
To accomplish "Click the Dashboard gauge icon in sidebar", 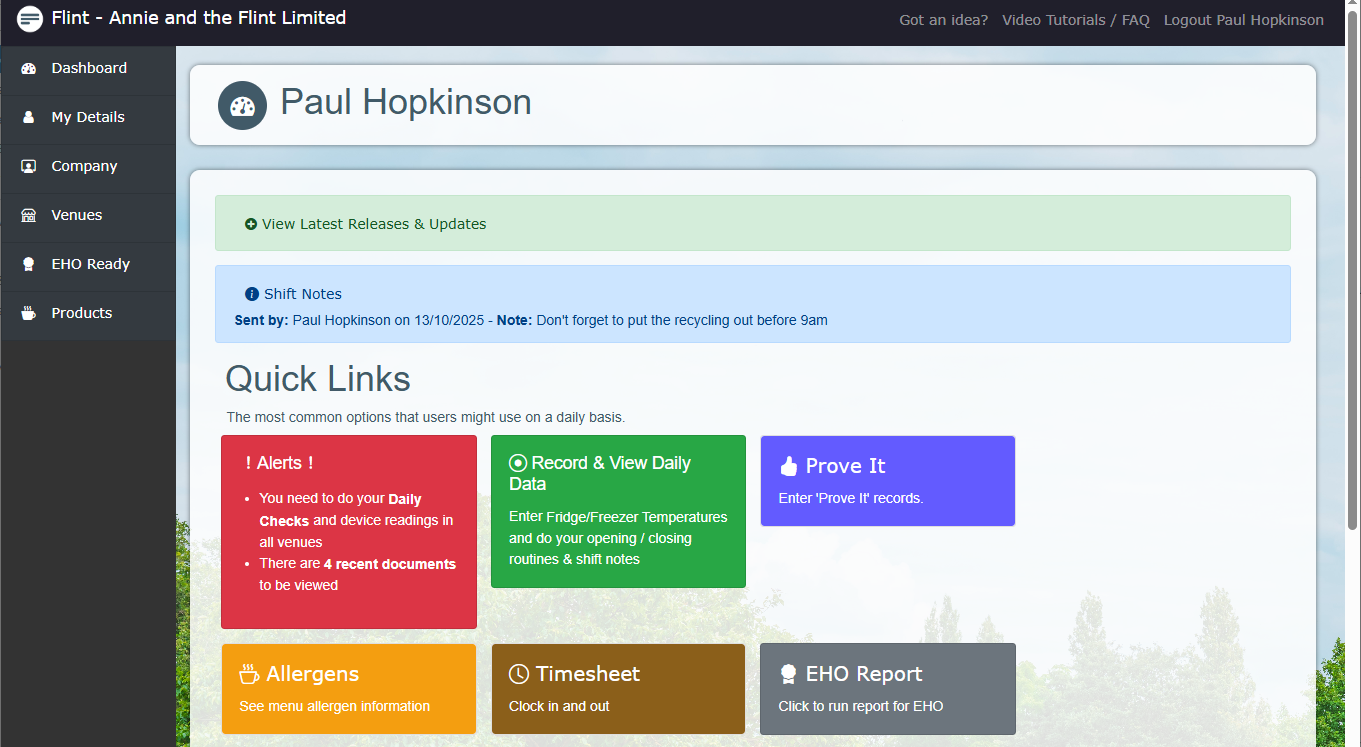I will tap(29, 69).
